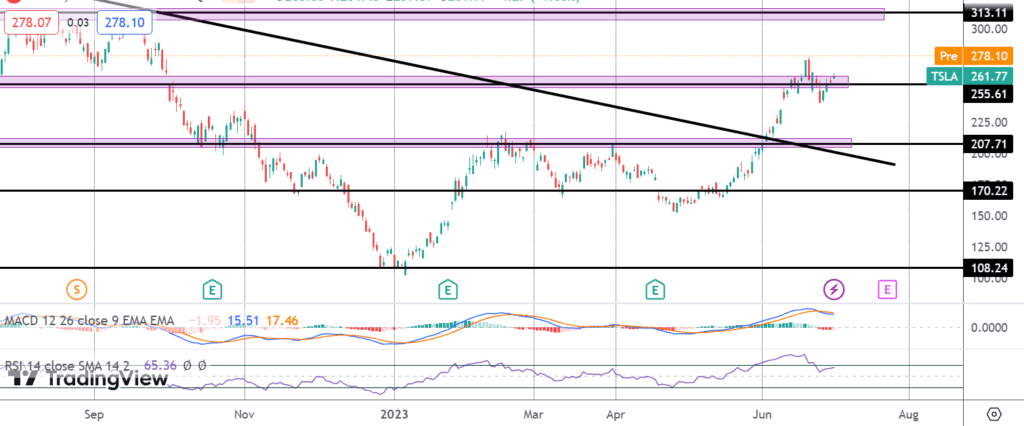Click the 2023 label on time axis
Image resolution: width=1024 pixels, height=426 pixels.
coord(396,413)
